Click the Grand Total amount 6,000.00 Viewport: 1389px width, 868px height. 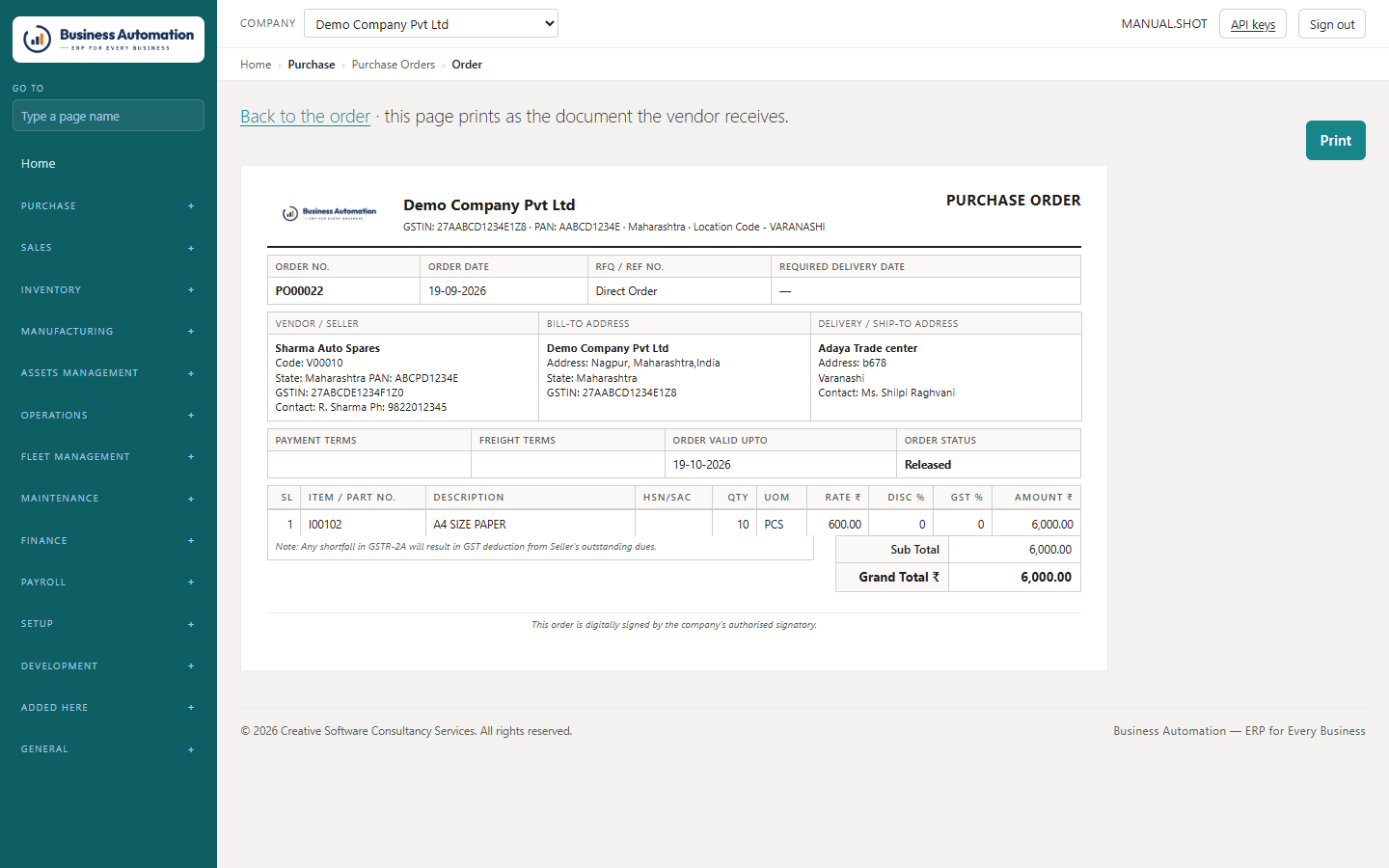click(1046, 577)
